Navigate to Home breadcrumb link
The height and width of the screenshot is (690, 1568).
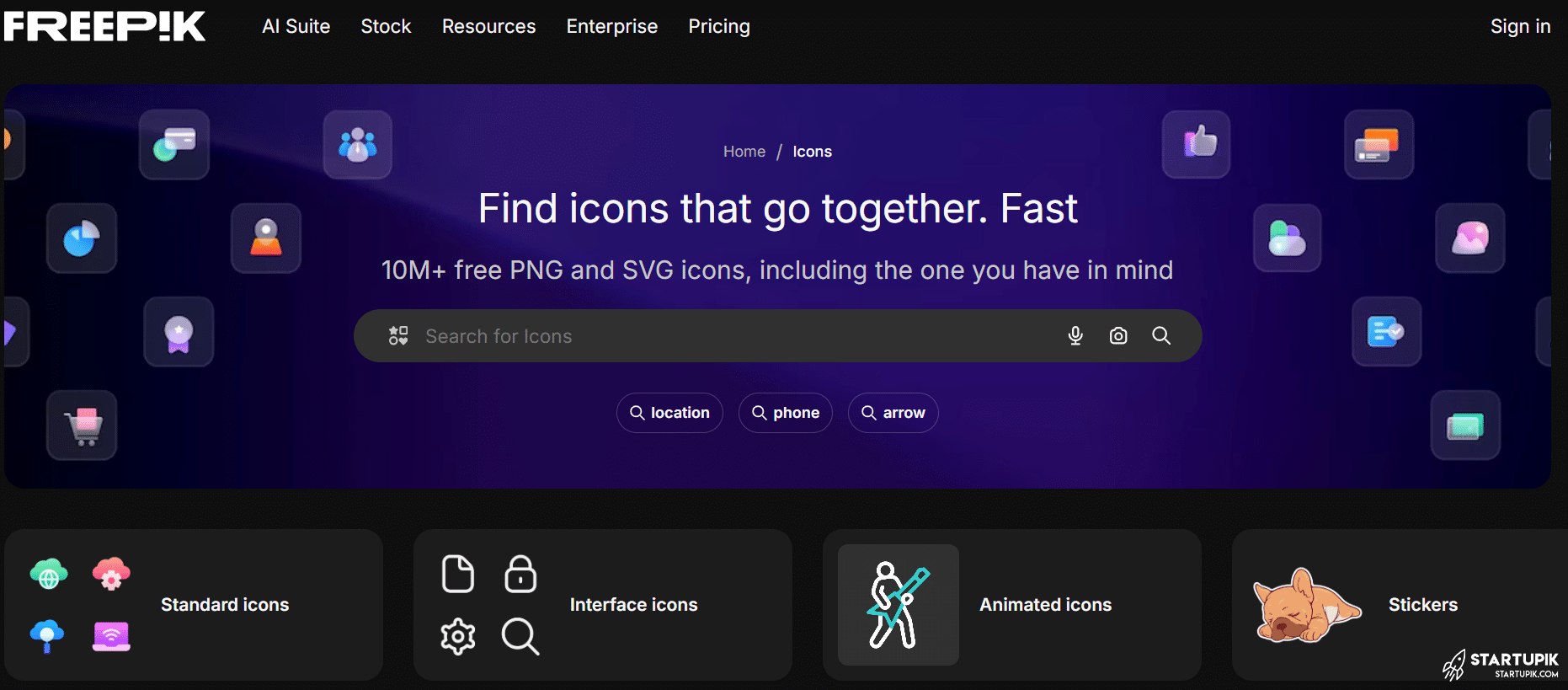click(744, 152)
